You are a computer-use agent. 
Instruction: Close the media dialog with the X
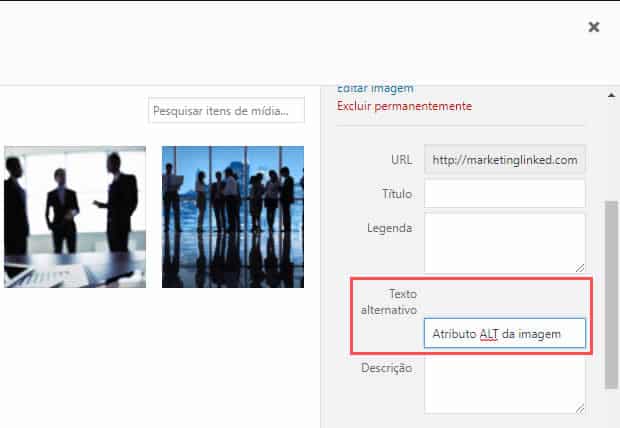(594, 27)
